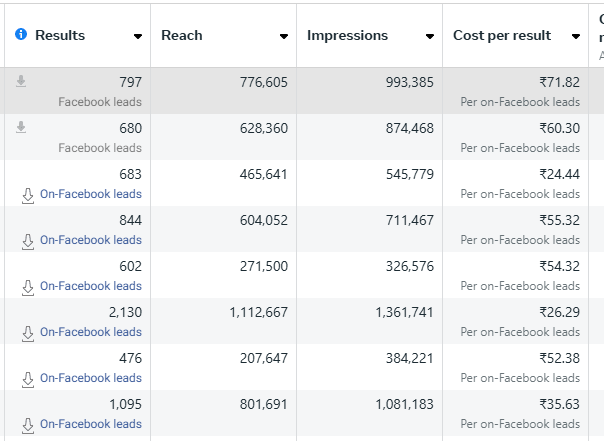Sort by the Reach column header label
The width and height of the screenshot is (604, 441).
[x=181, y=35]
